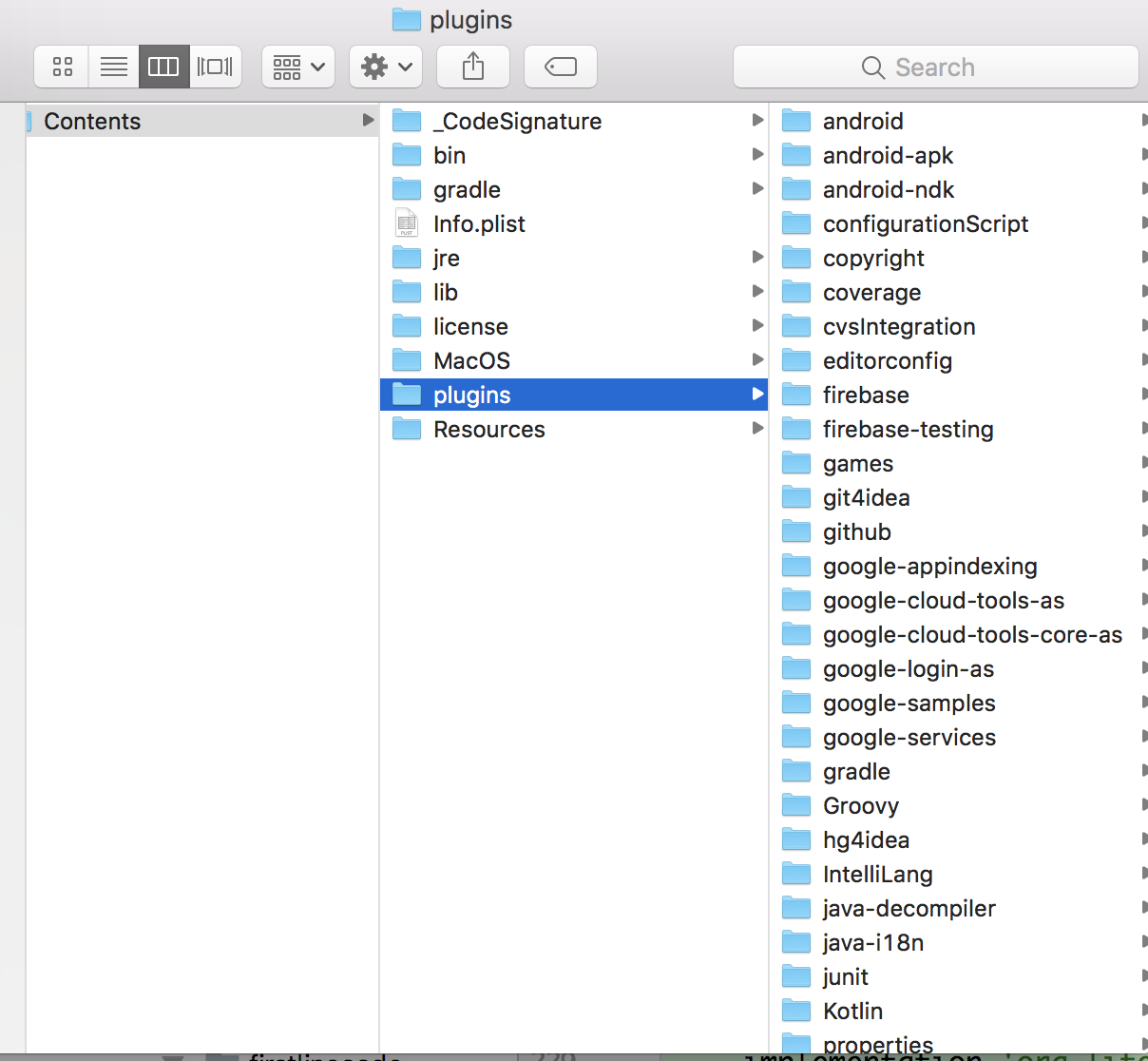Open the gear Action menu
1148x1061 pixels.
pyautogui.click(x=386, y=67)
